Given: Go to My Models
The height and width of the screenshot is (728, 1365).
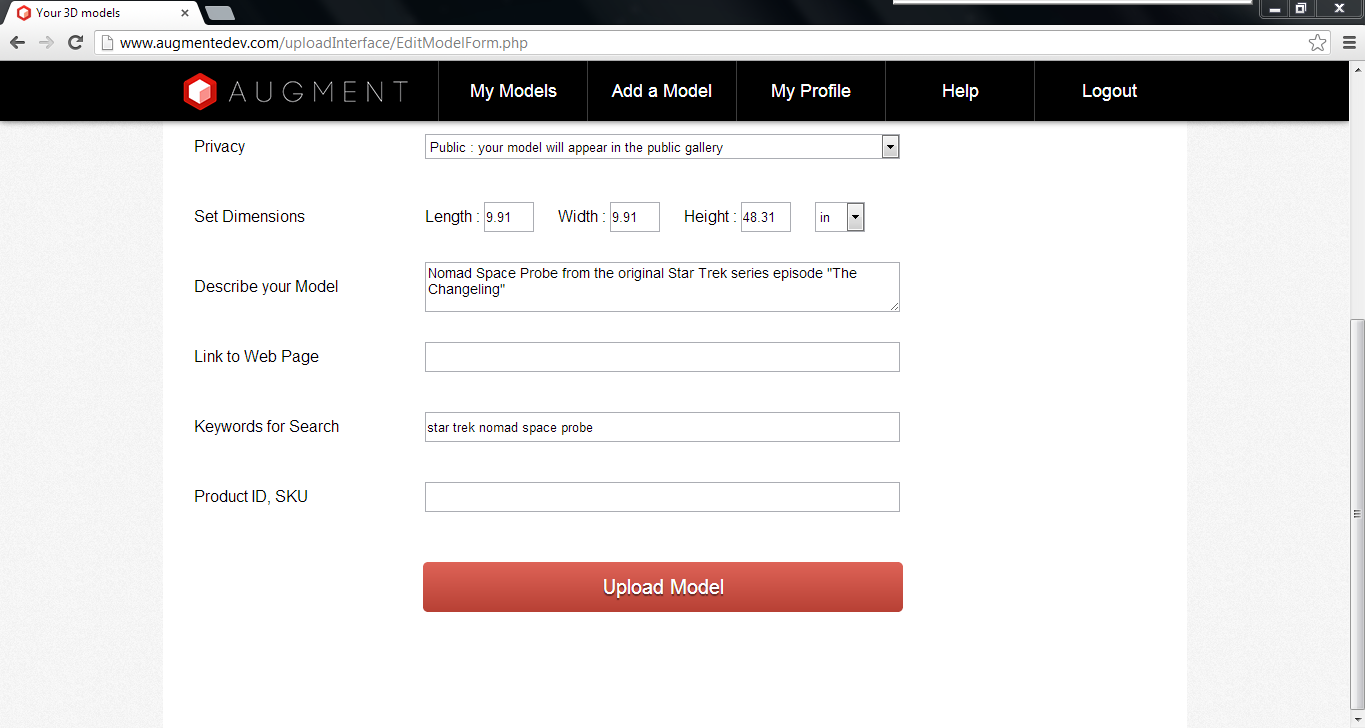Looking at the screenshot, I should (512, 90).
